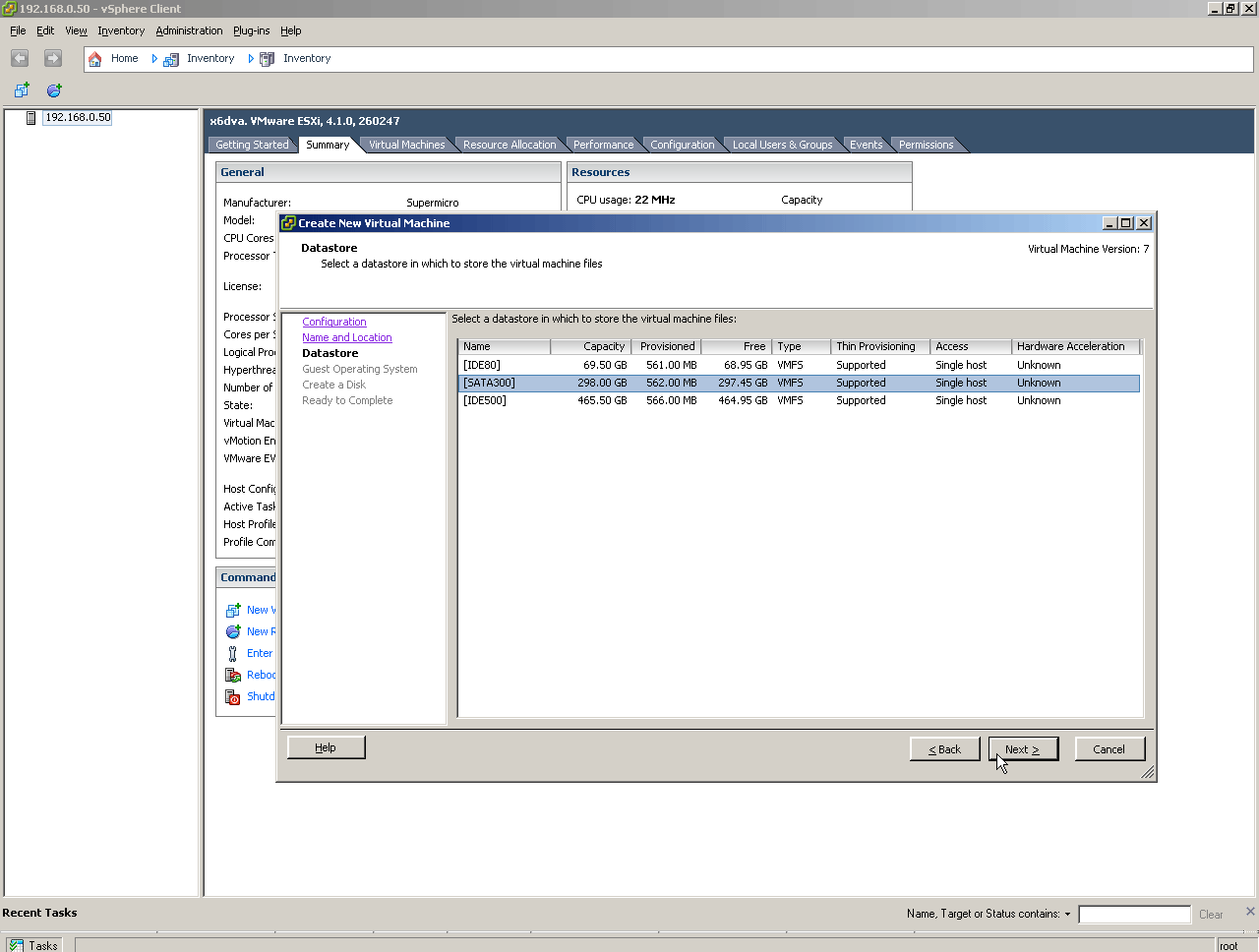Click the Shutdown command link
This screenshot has width=1259, height=952.
[x=261, y=697]
